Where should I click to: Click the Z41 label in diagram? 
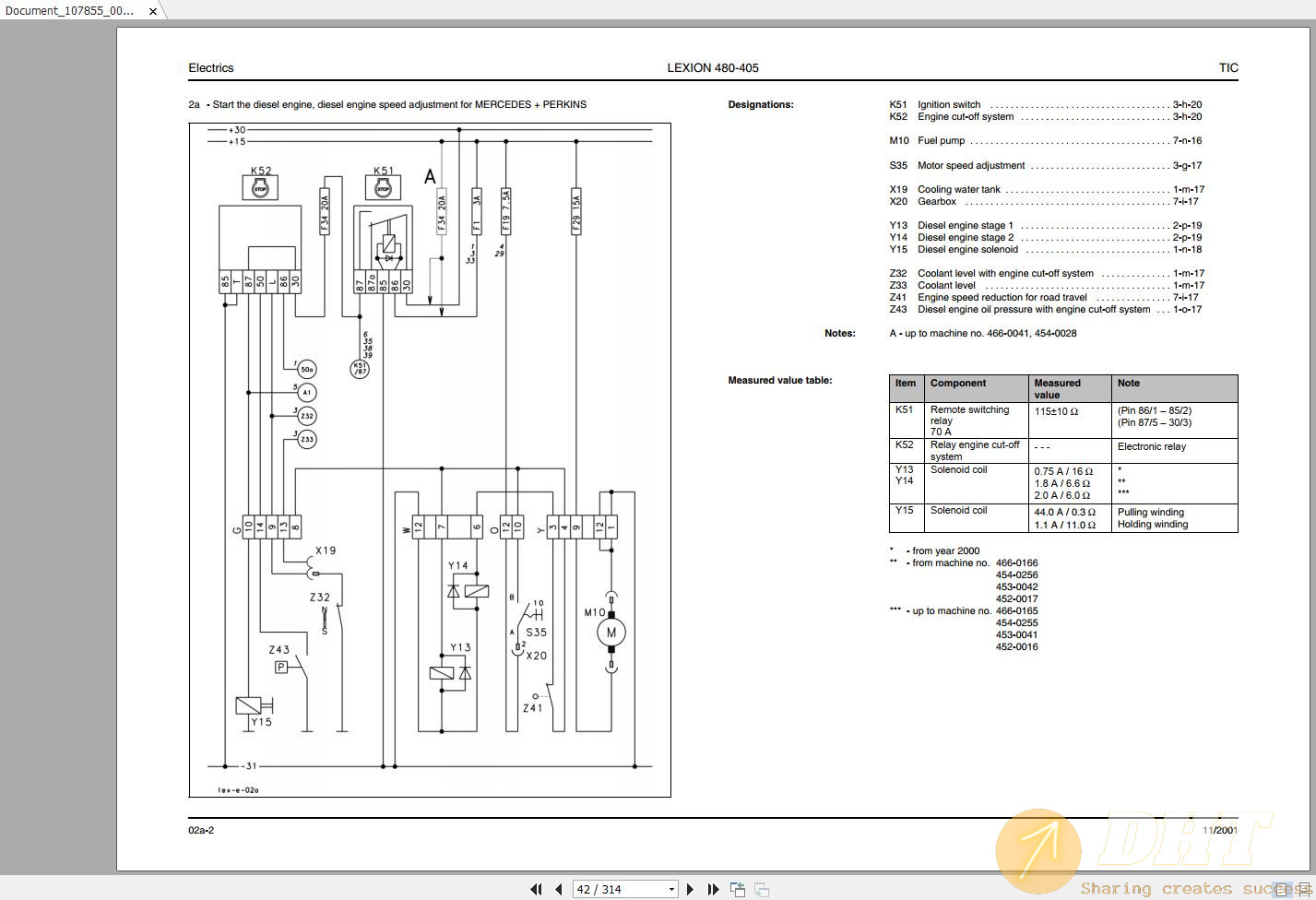tap(533, 708)
